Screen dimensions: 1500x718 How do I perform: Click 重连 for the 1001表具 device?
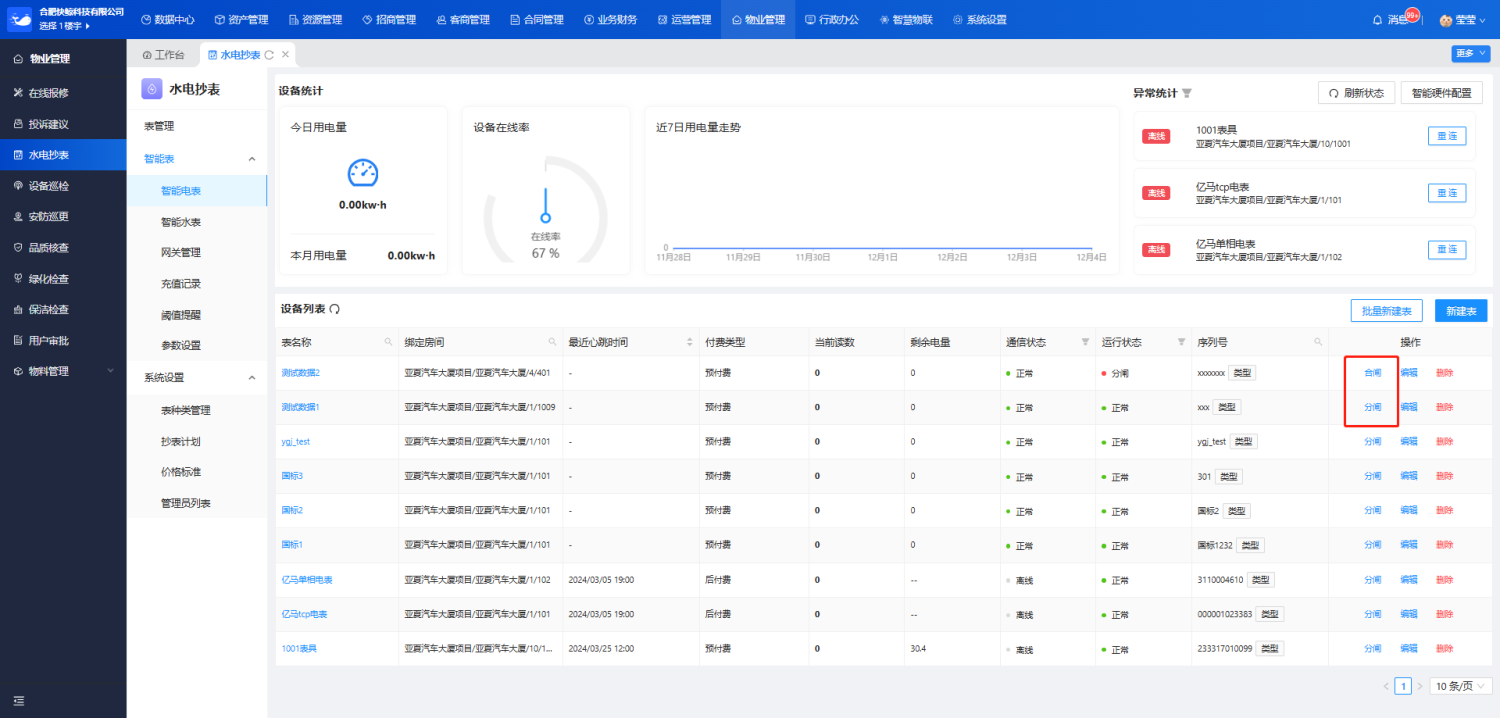pos(1446,136)
